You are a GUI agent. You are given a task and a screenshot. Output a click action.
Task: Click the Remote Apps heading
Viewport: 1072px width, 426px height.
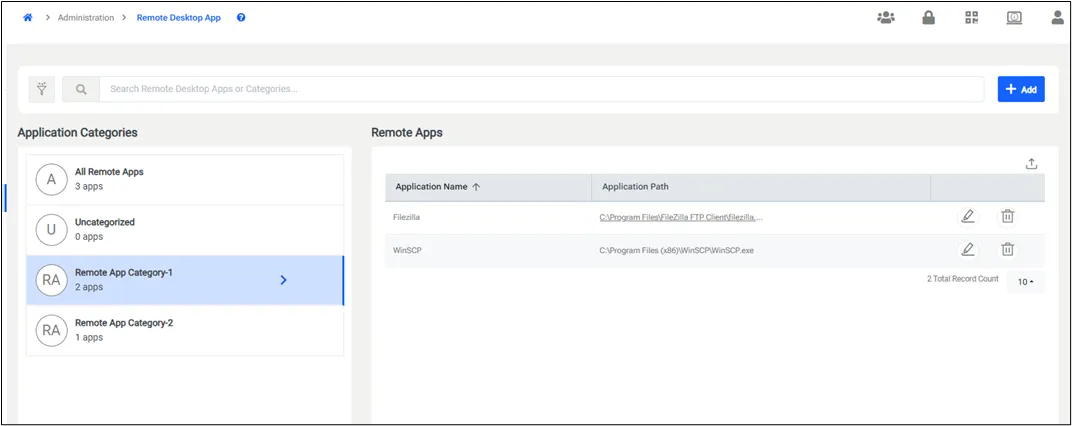[x=407, y=133]
